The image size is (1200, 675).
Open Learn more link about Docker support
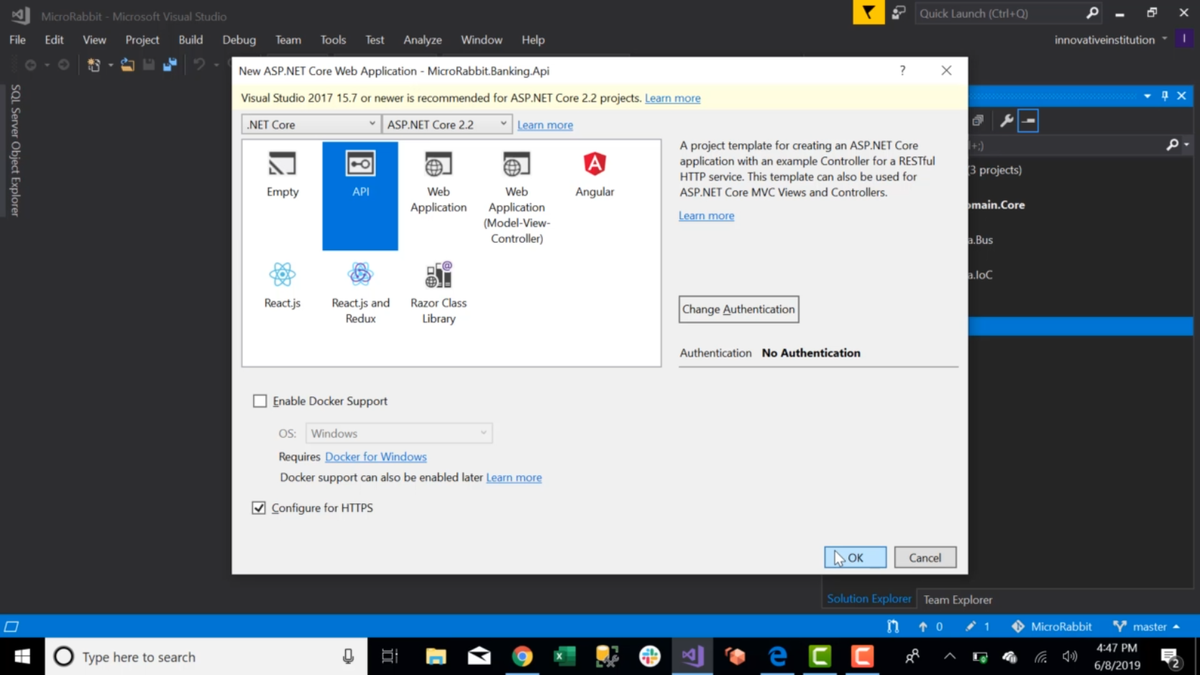tap(514, 478)
